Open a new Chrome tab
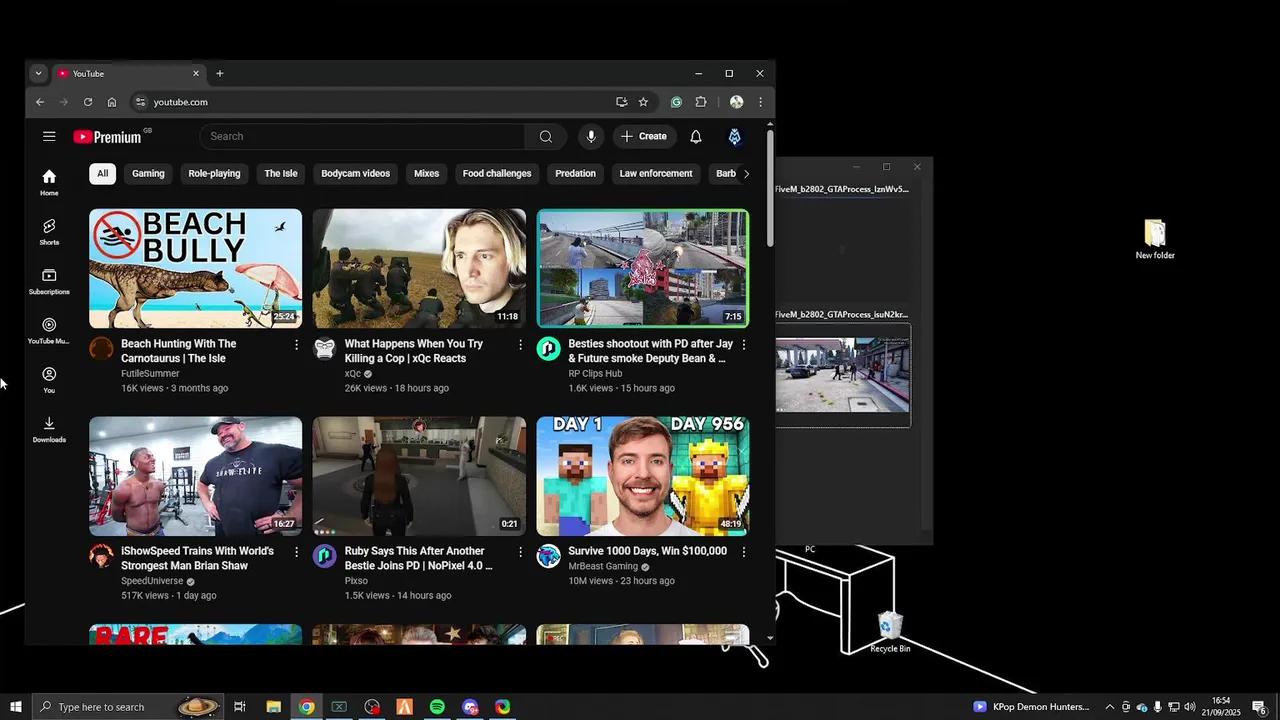 220,73
